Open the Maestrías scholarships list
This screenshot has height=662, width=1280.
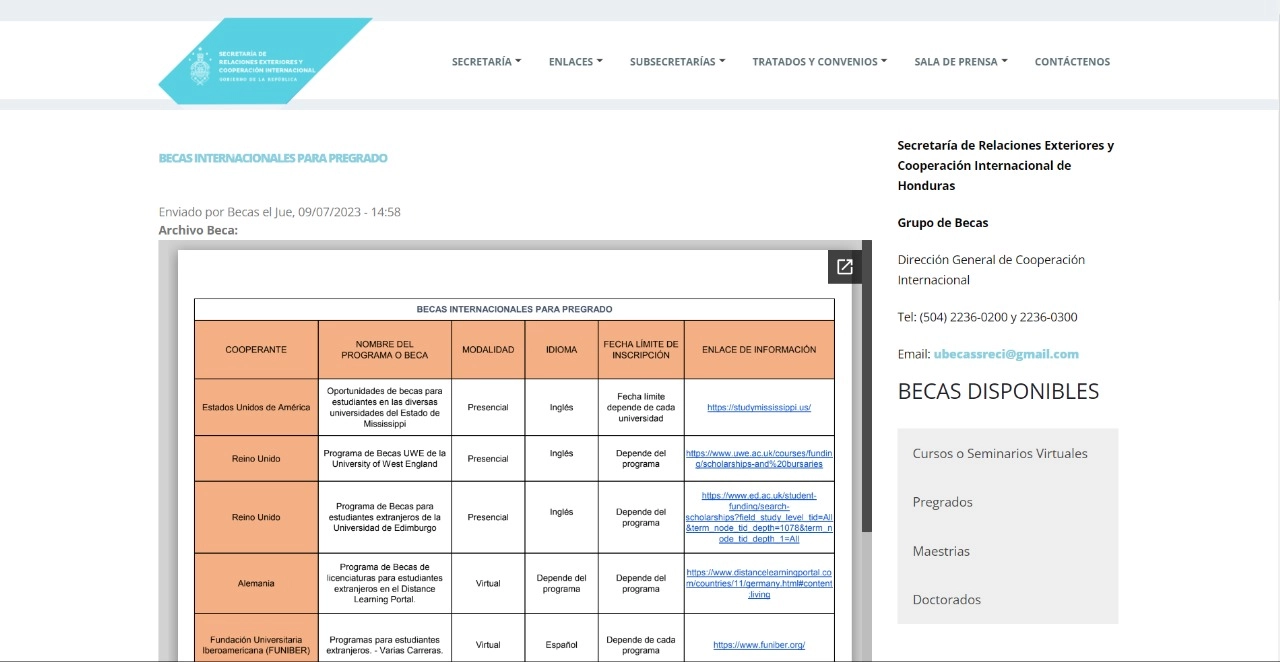click(x=941, y=551)
